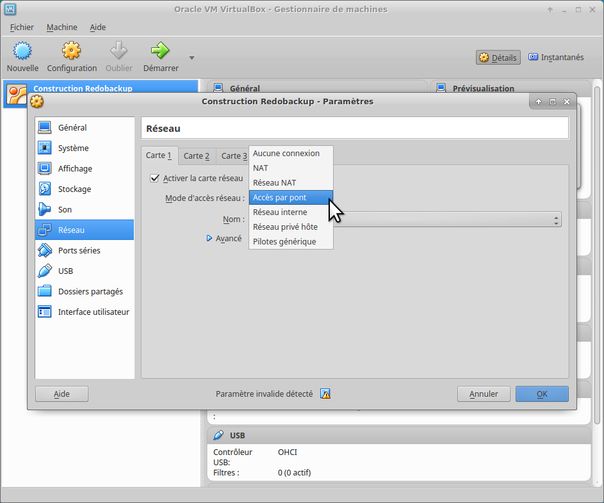Confirm settings with OK button

pyautogui.click(x=542, y=394)
